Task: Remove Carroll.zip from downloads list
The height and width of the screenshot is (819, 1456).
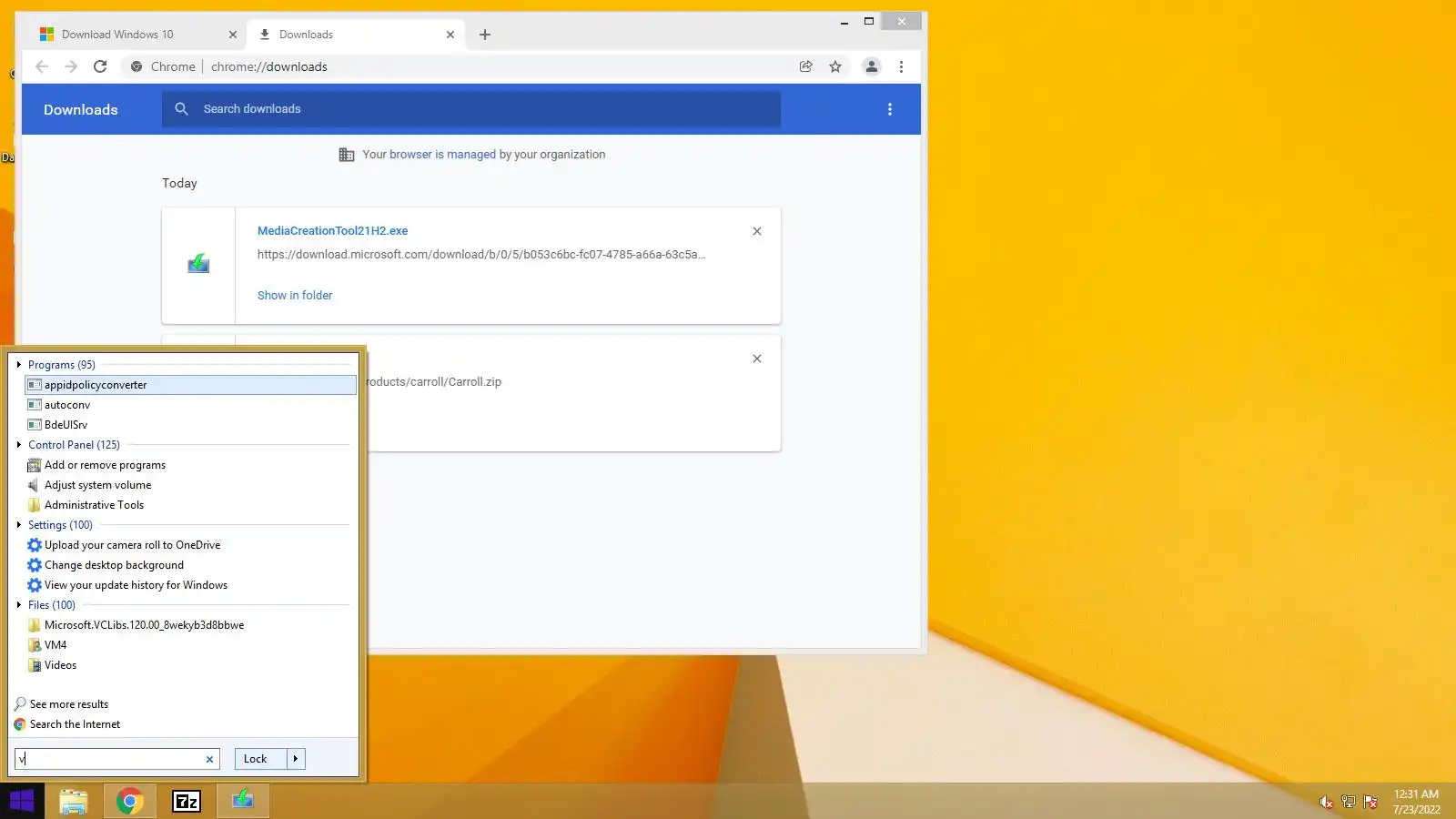Action: coord(757,359)
